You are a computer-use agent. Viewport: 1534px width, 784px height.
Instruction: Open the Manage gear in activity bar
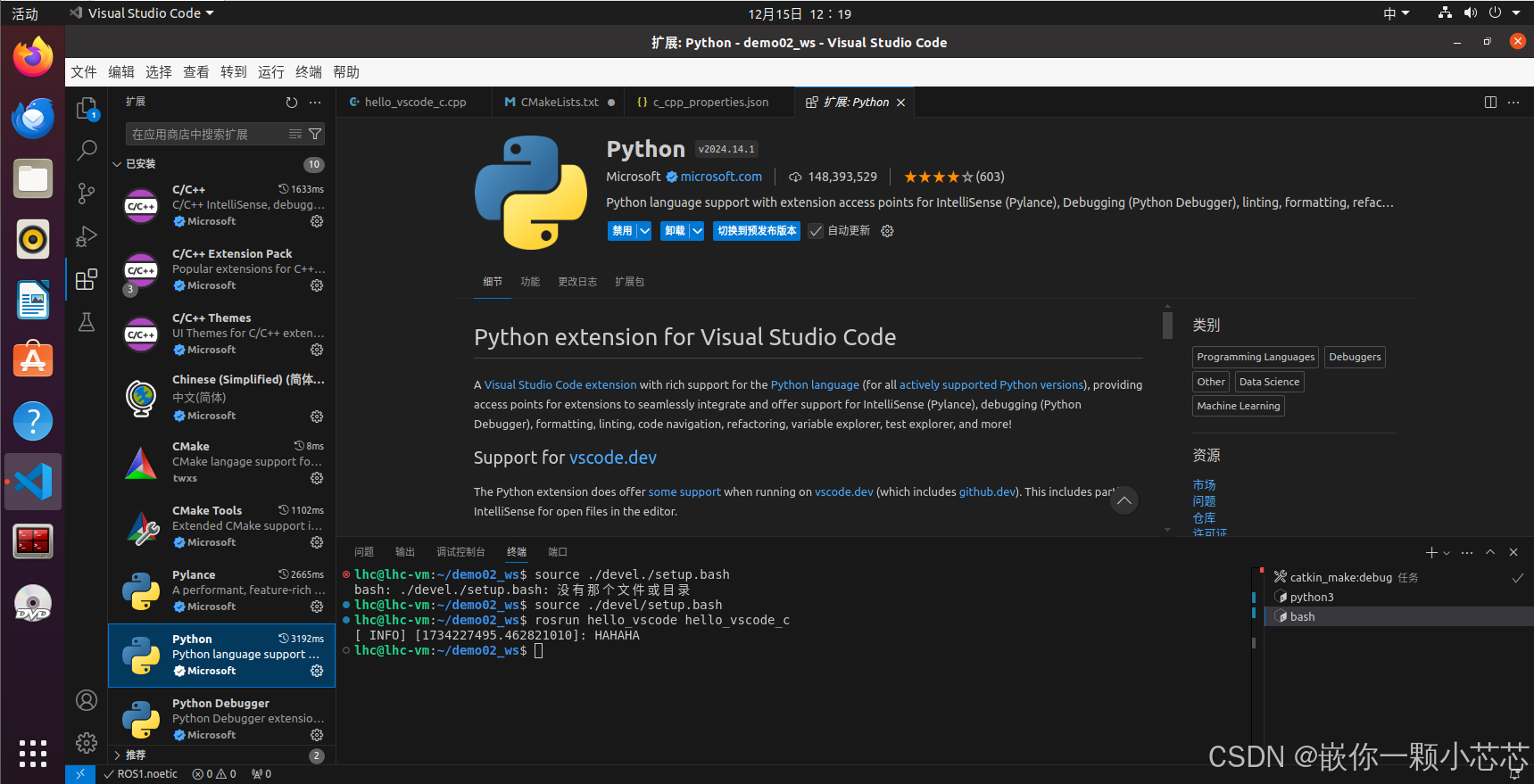[87, 742]
